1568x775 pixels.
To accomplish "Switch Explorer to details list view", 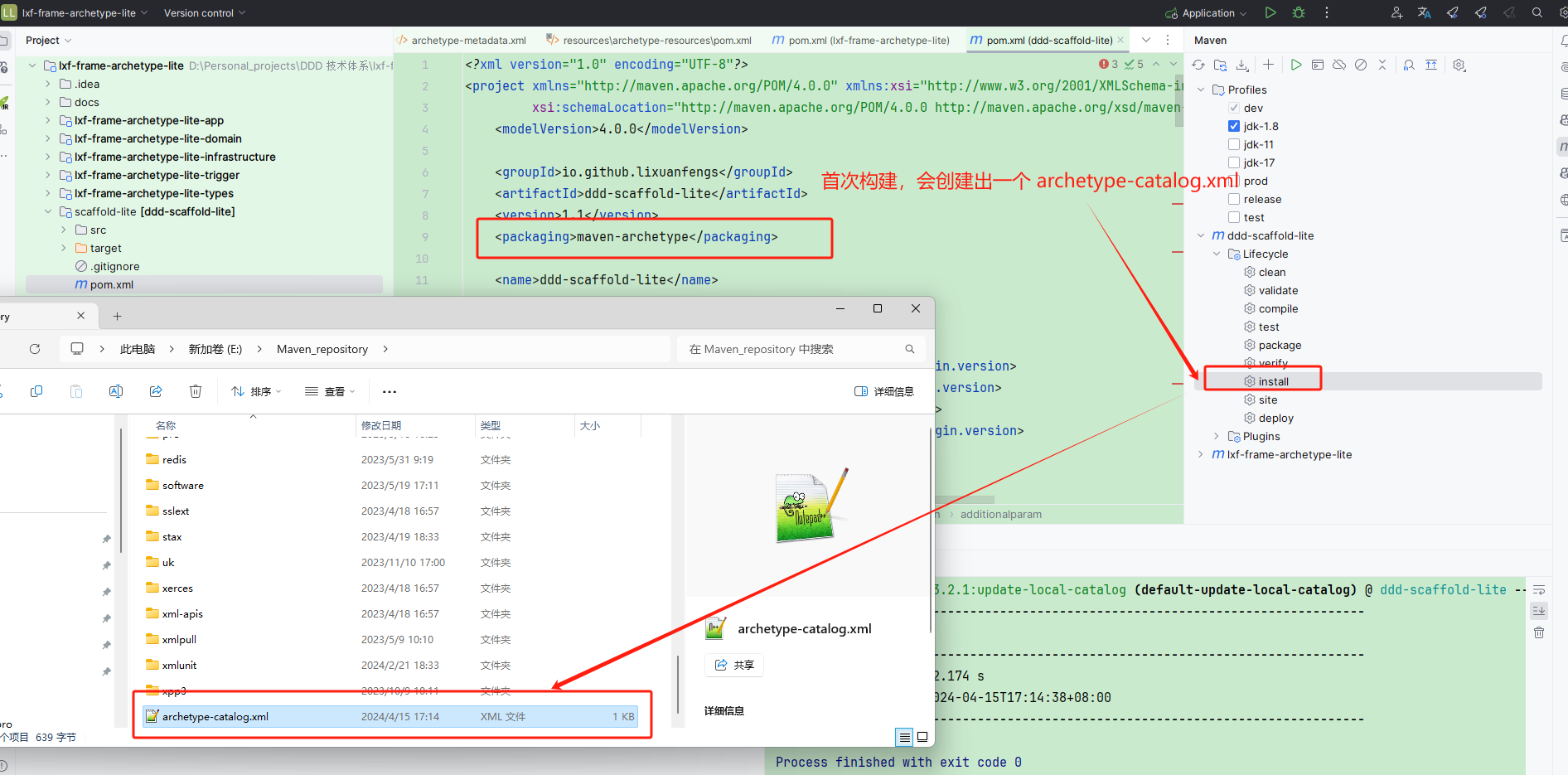I will (x=904, y=736).
